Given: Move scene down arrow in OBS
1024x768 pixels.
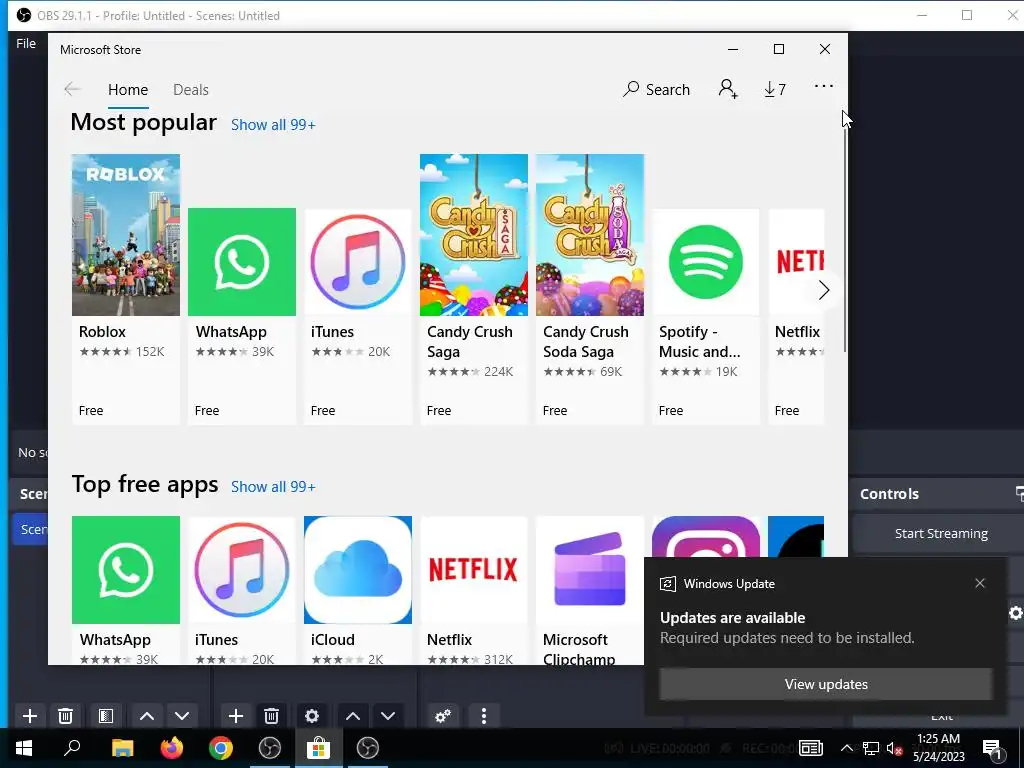Looking at the screenshot, I should 182,716.
